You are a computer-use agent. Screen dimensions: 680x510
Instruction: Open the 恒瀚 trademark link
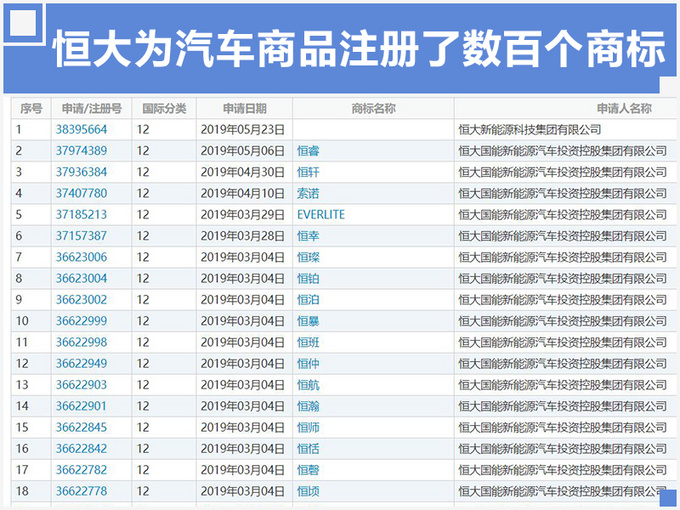tap(308, 405)
